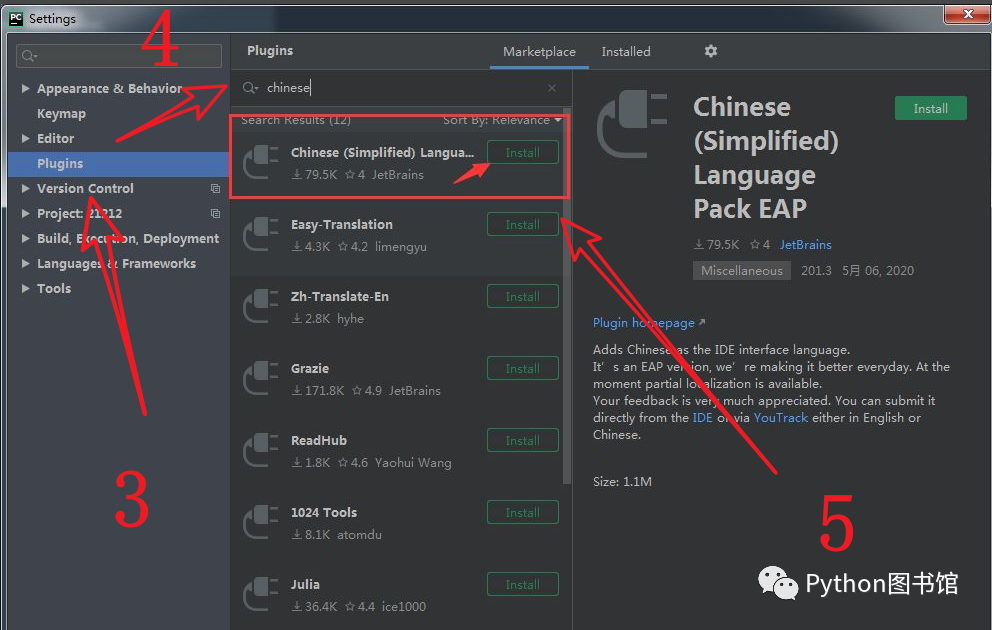The height and width of the screenshot is (630, 992).
Task: Click the green Install button in details pane
Action: pyautogui.click(x=930, y=108)
